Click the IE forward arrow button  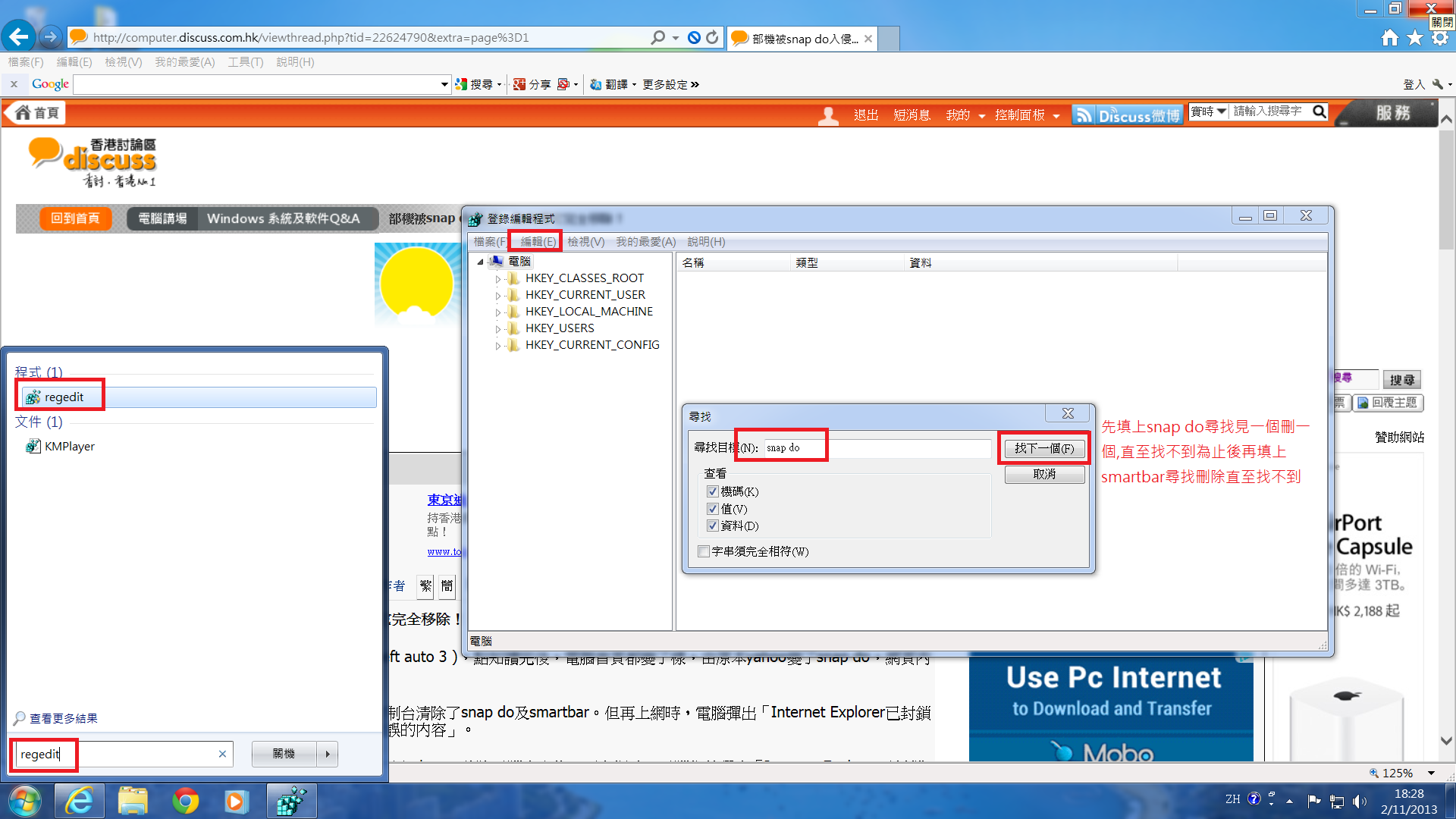(50, 36)
